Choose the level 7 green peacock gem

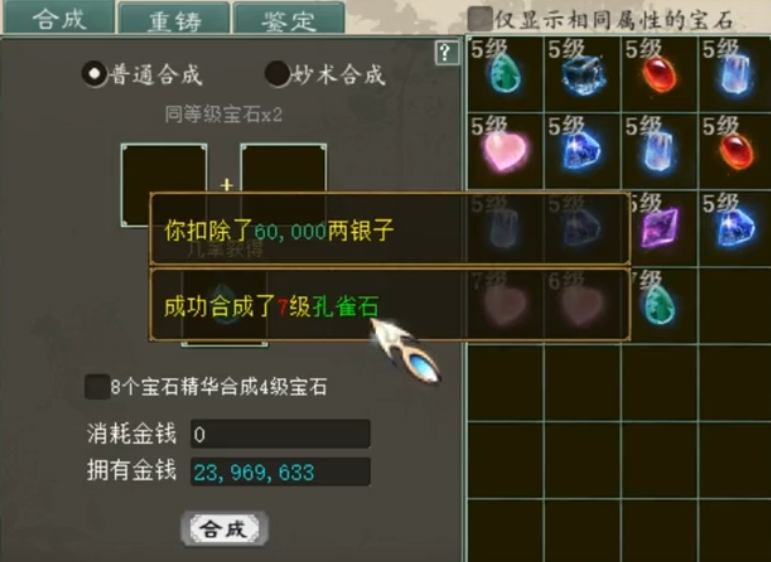(660, 305)
